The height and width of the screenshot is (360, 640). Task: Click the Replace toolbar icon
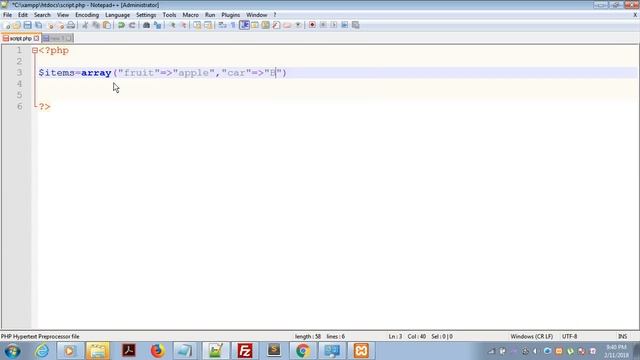click(x=157, y=25)
